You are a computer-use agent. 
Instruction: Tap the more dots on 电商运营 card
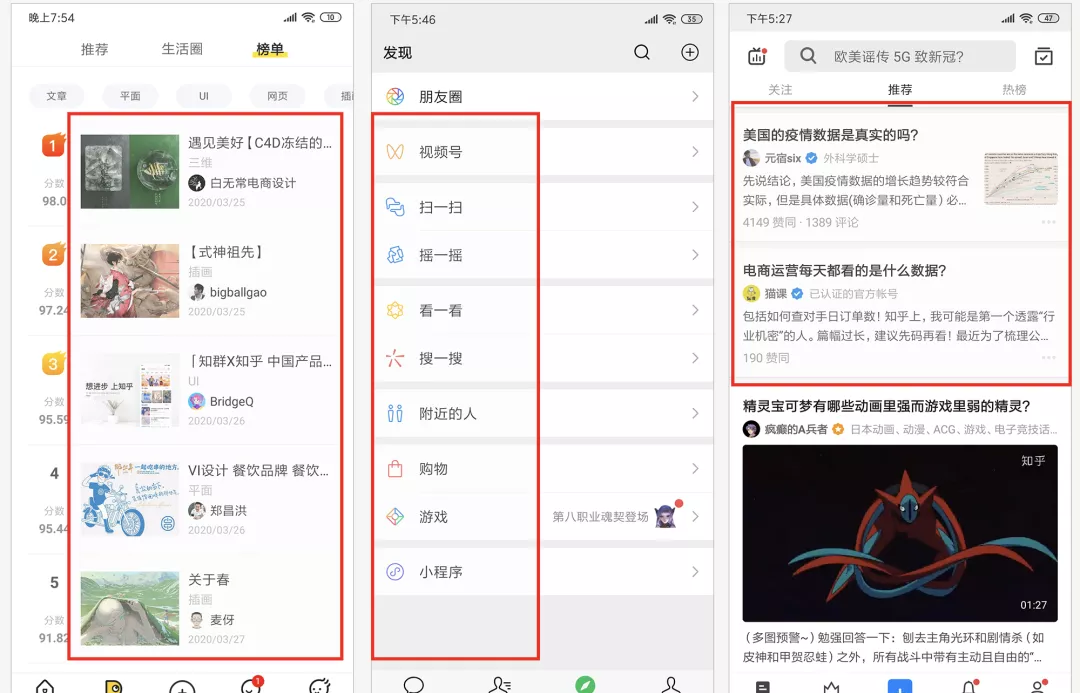(1048, 358)
